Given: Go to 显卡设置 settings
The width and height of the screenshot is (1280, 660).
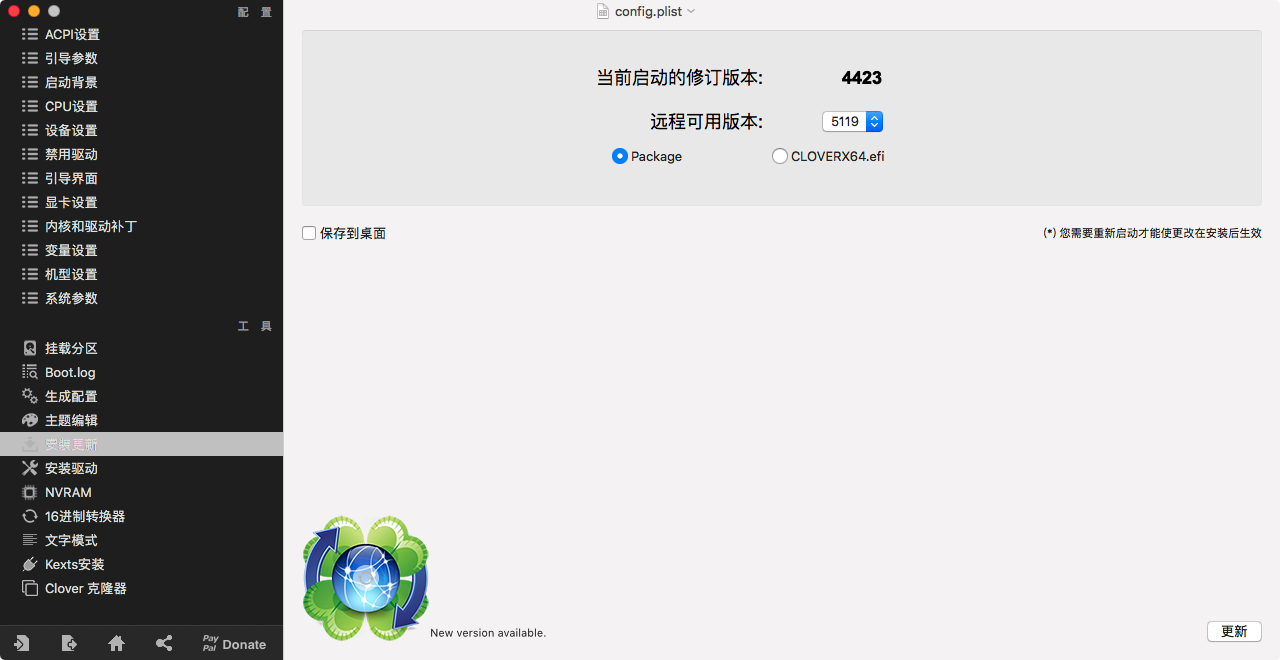Looking at the screenshot, I should pyautogui.click(x=141, y=202).
